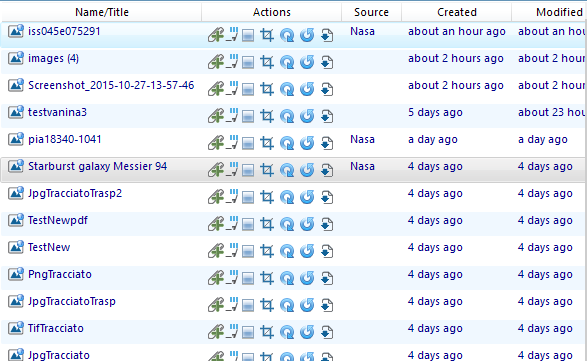Viewport: 587px width, 361px height.
Task: Add attachment to iss045e075291 row
Action: pos(216,35)
